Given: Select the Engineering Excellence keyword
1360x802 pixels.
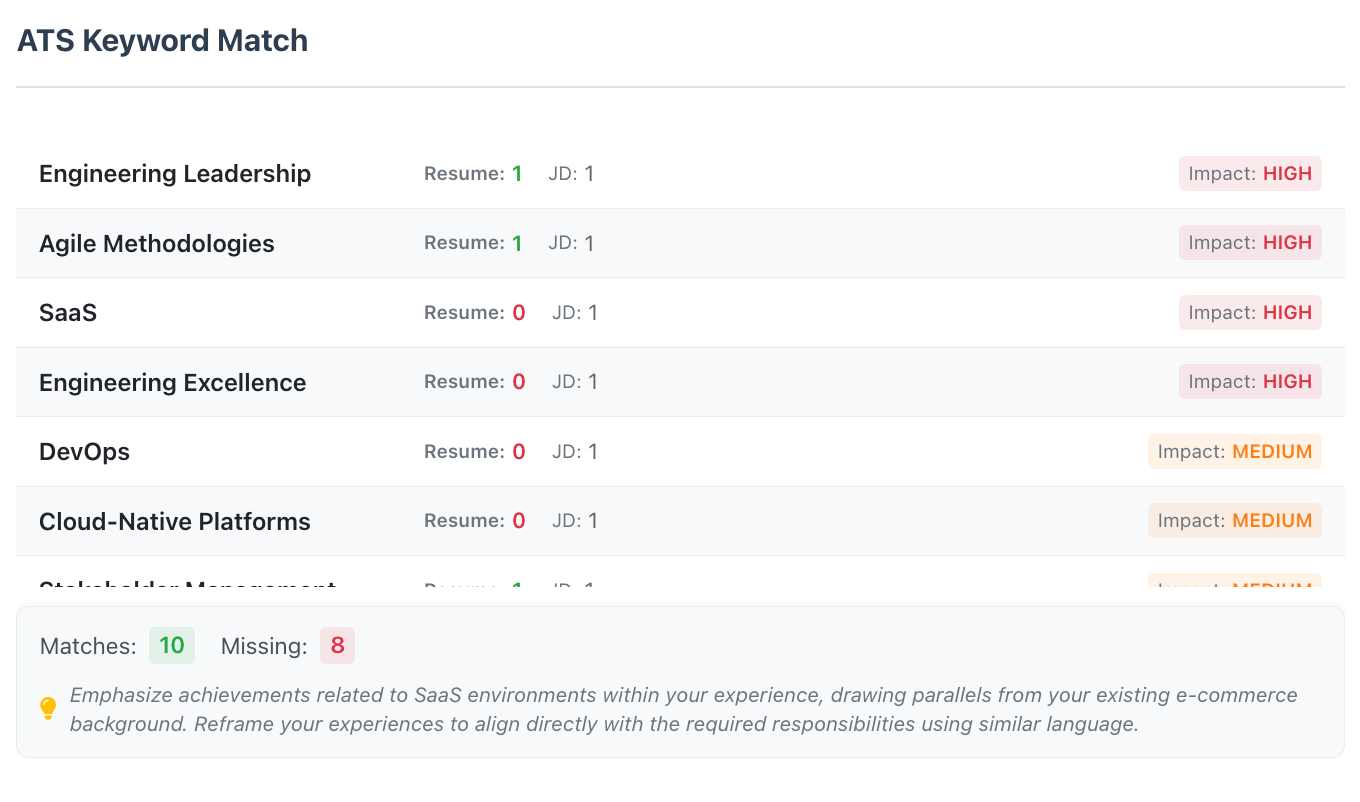Looking at the screenshot, I should 173,383.
